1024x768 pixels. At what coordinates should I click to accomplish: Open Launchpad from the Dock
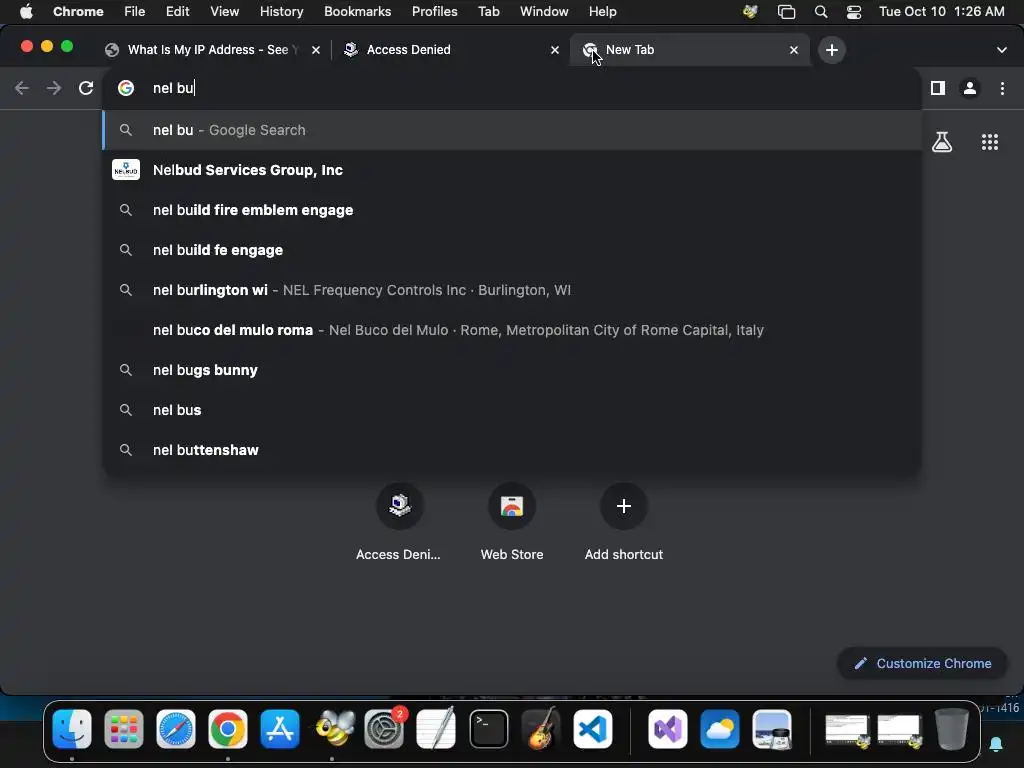click(123, 728)
